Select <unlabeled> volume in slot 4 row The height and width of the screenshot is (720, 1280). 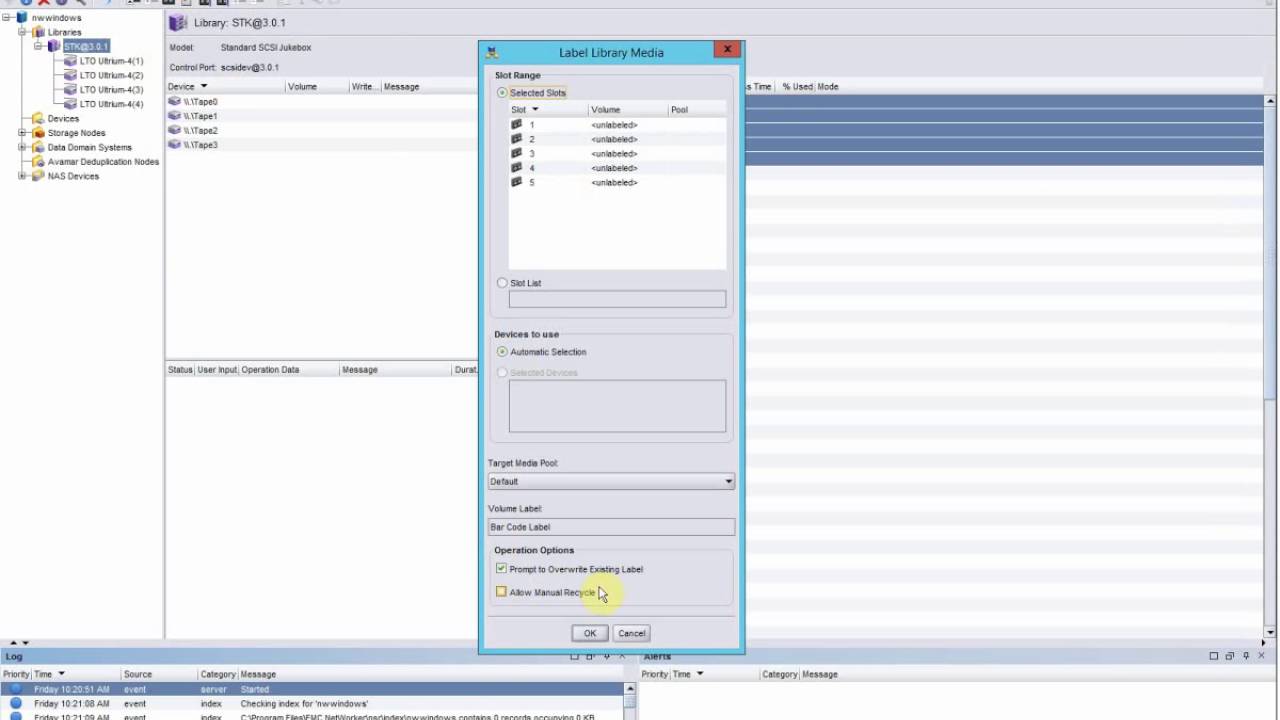(x=614, y=168)
